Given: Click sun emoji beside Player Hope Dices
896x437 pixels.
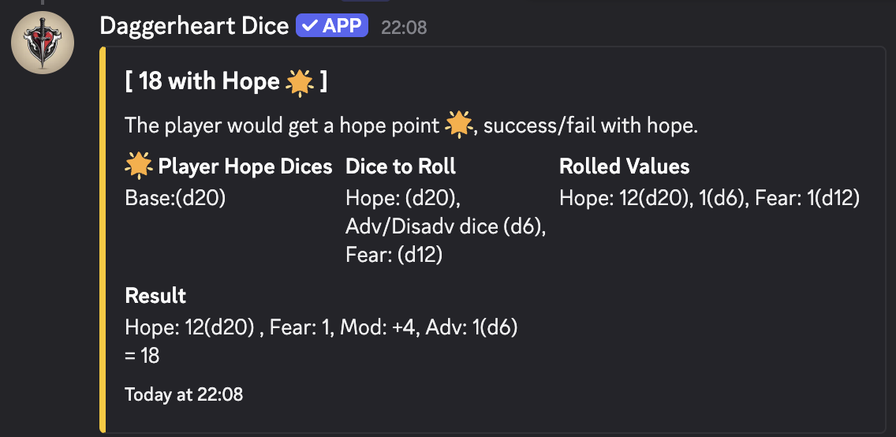Looking at the screenshot, I should 139,166.
